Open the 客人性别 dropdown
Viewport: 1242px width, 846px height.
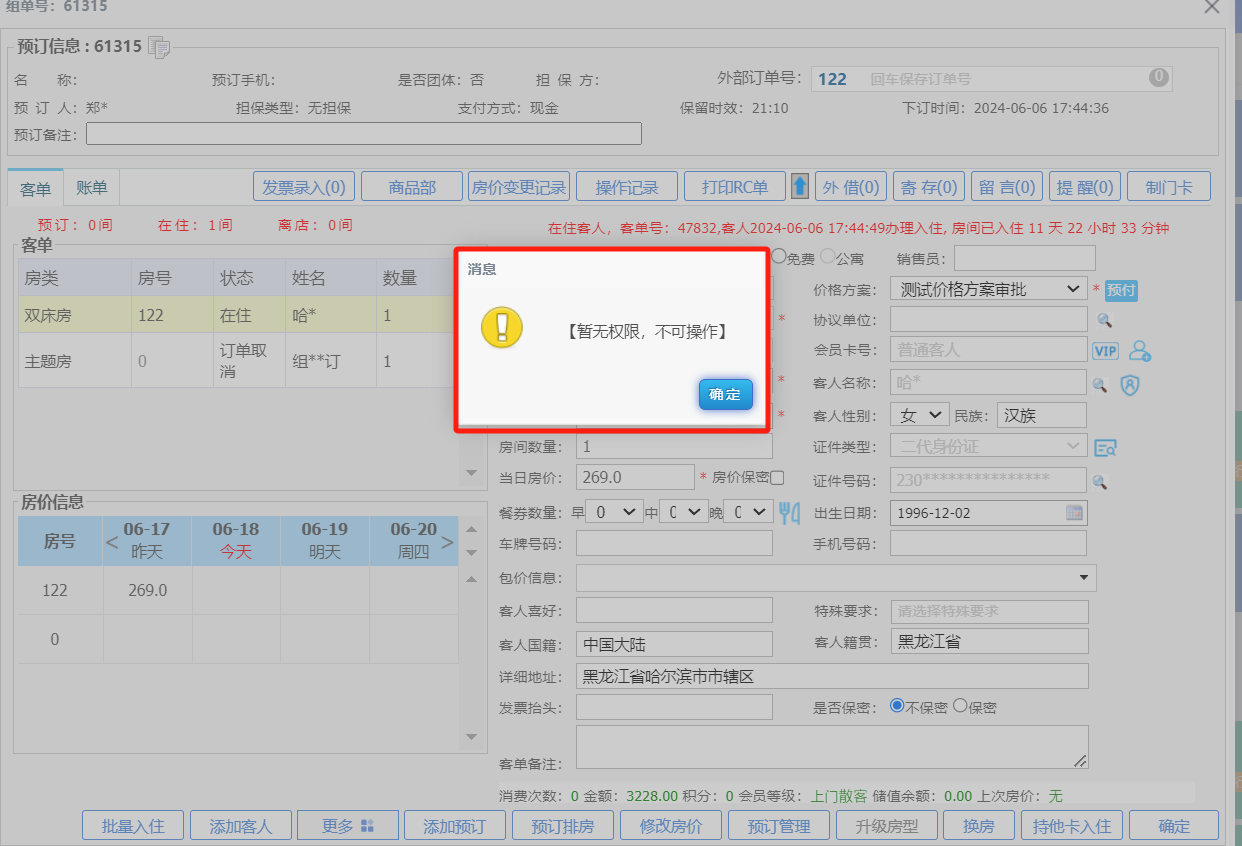(919, 415)
